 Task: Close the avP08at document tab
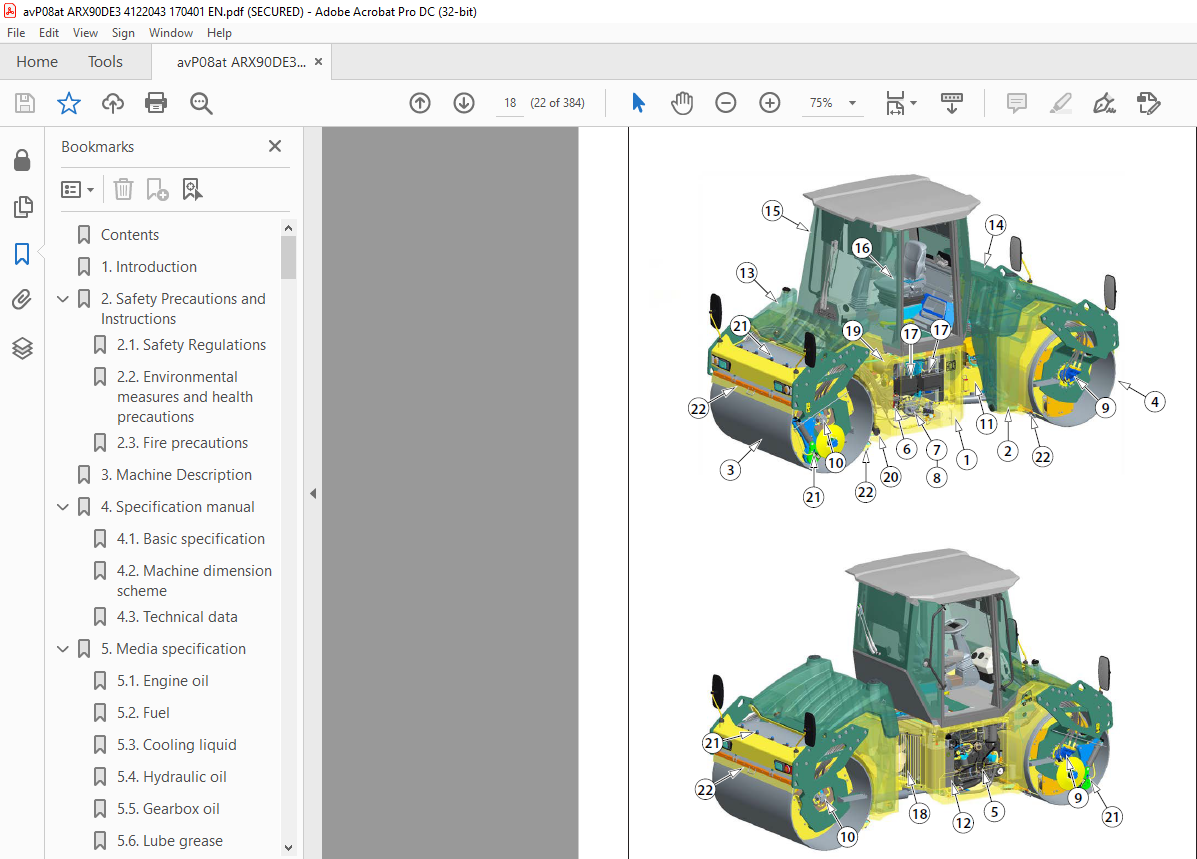click(x=318, y=62)
